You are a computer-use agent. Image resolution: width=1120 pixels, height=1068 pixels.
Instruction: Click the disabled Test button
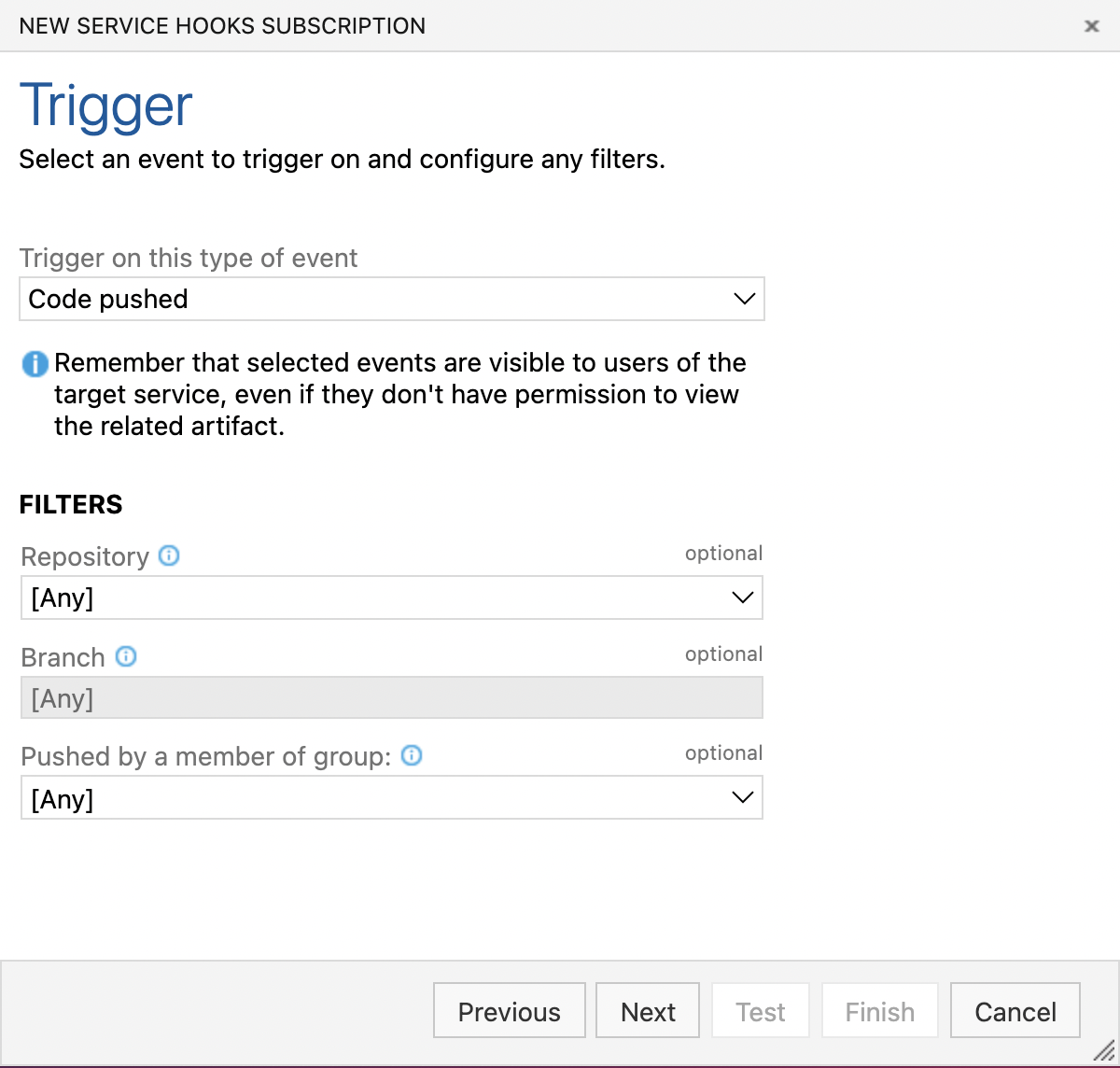coord(760,1010)
